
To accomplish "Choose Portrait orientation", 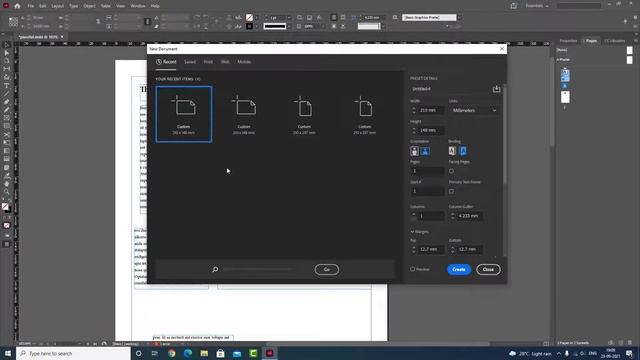I will click(414, 151).
